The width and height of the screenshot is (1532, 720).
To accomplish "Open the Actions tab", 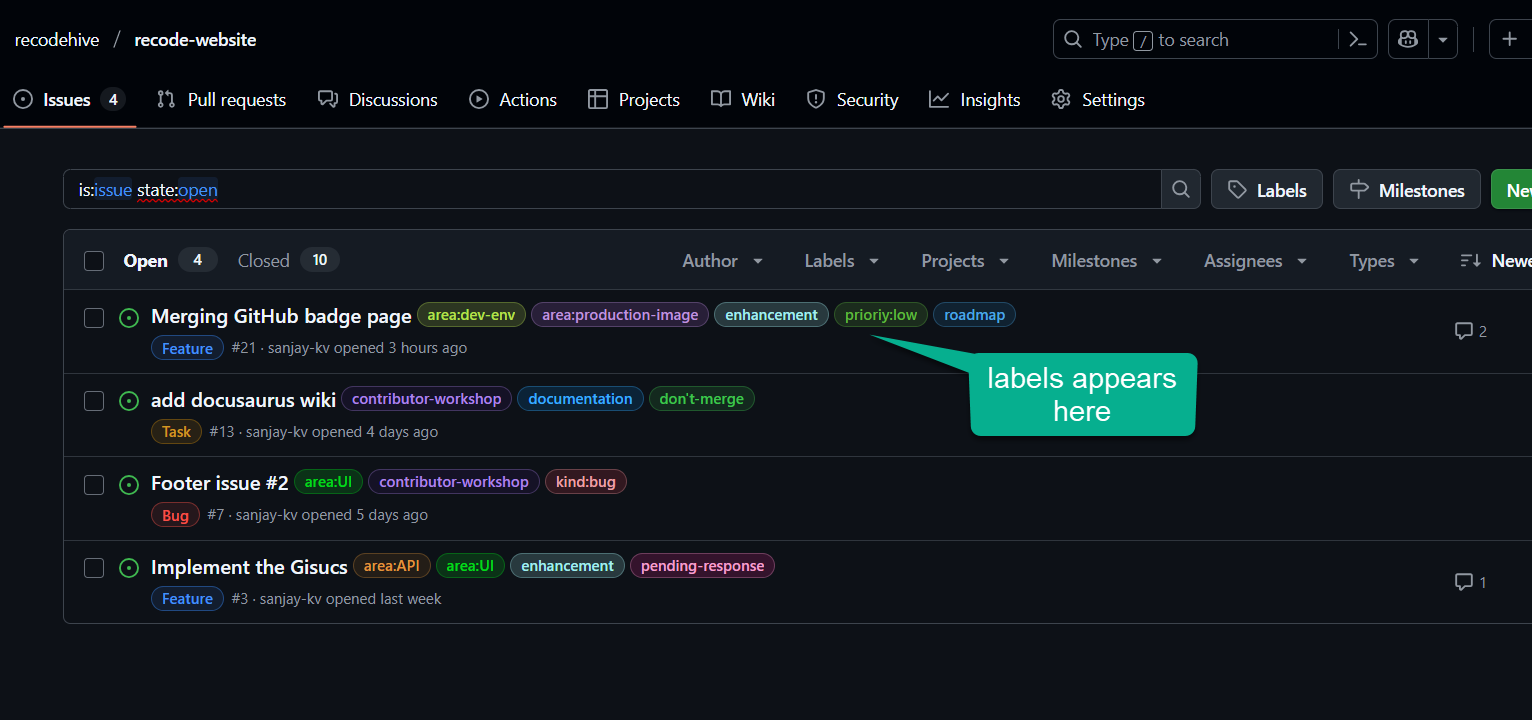I will pyautogui.click(x=513, y=100).
